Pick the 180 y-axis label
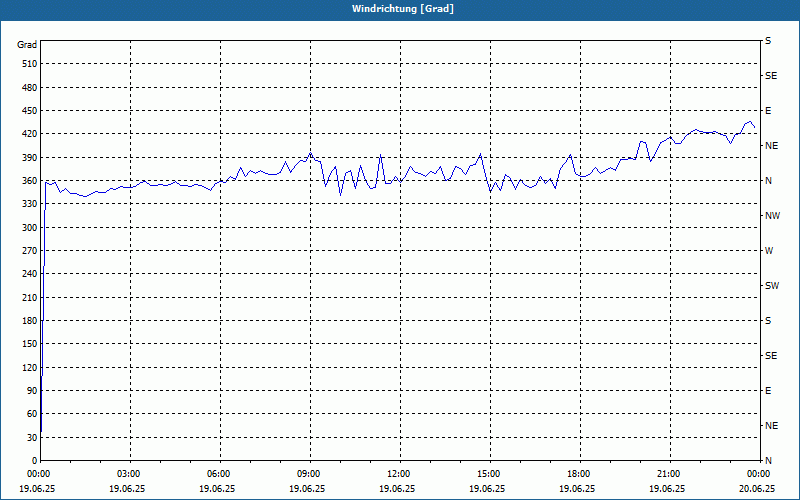This screenshot has height=500, width=800. click(30, 321)
